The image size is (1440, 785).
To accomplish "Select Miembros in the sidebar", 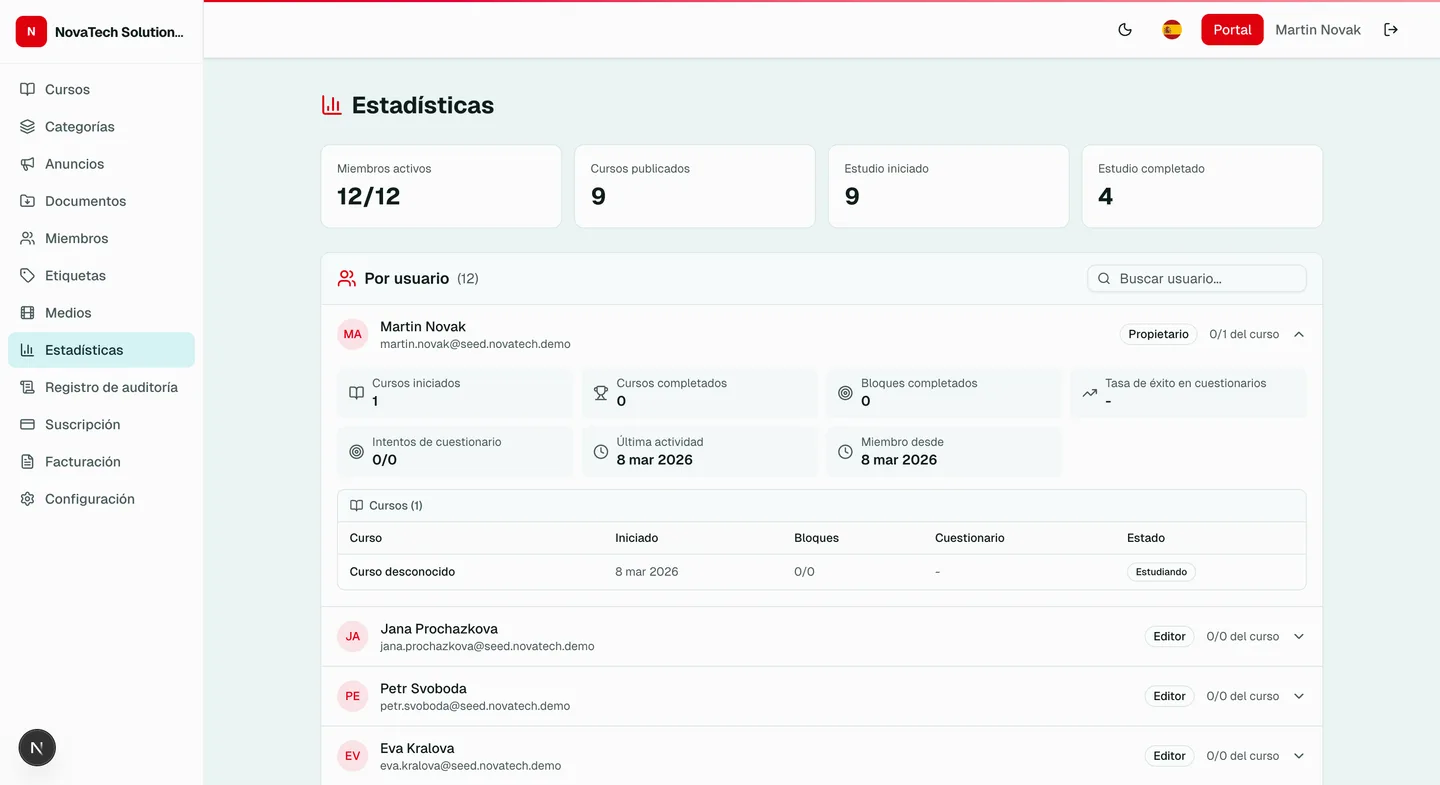I will pyautogui.click(x=76, y=238).
